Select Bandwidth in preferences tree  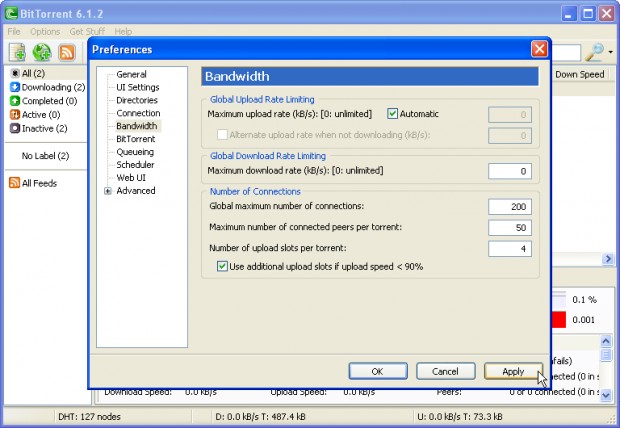[x=137, y=126]
